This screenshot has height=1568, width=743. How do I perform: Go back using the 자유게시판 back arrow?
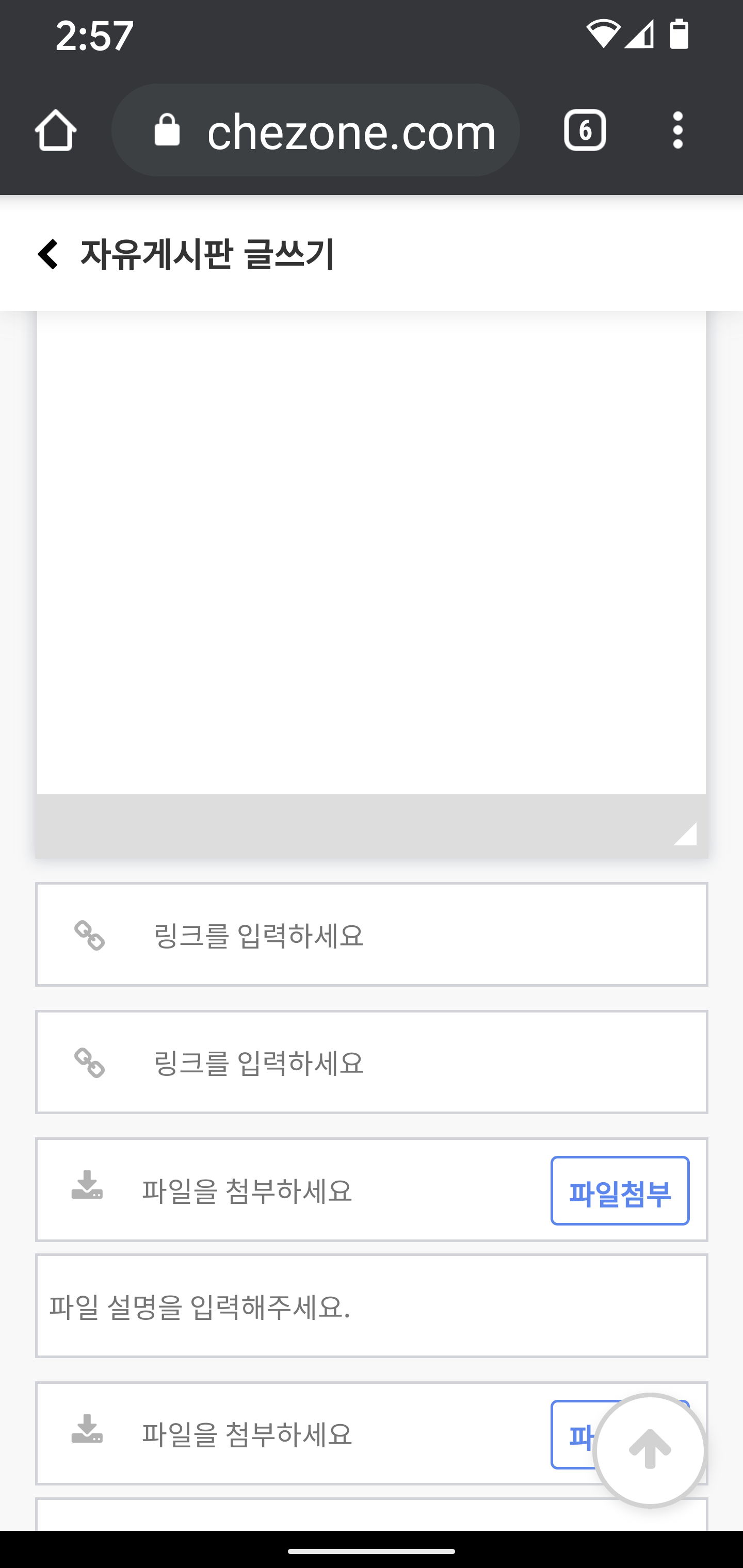click(x=47, y=254)
